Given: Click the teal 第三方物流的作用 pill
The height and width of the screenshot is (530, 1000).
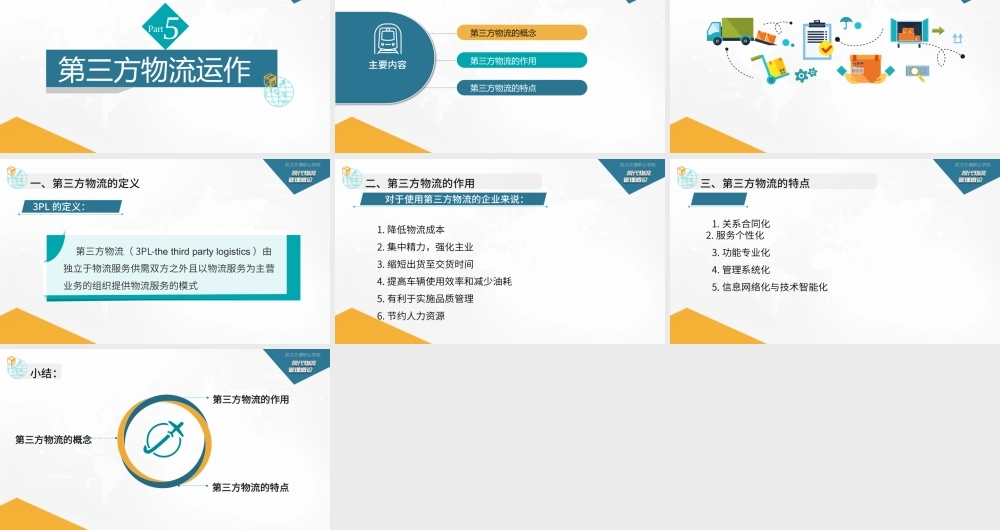Looking at the screenshot, I should click(522, 61).
